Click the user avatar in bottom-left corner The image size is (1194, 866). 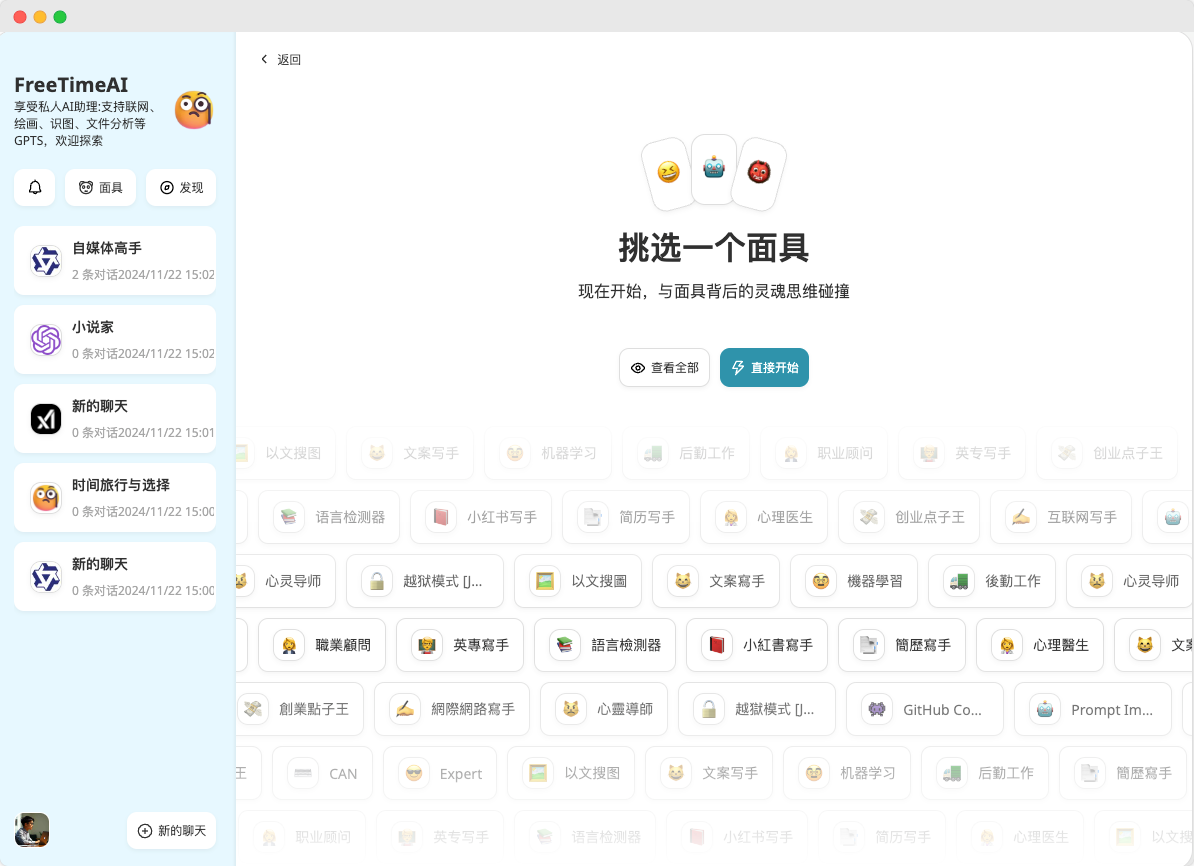tap(32, 830)
